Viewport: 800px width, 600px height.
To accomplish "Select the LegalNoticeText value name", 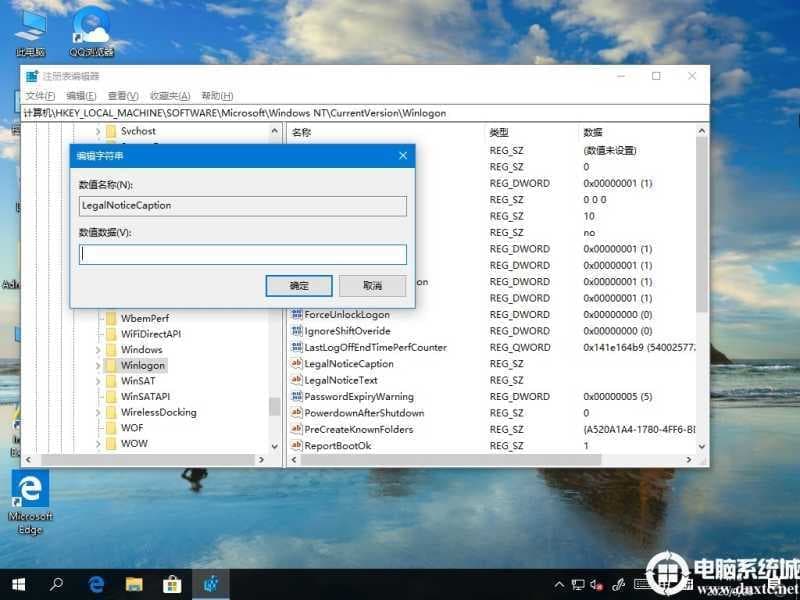I will (341, 381).
